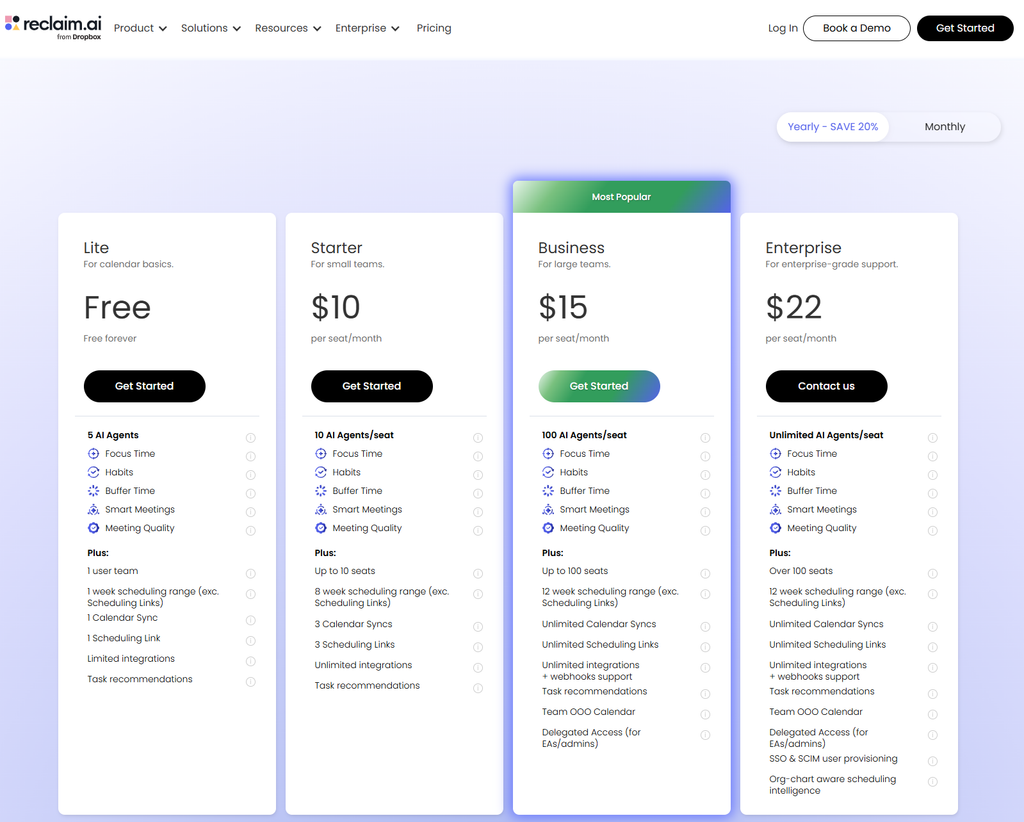The image size is (1024, 822).
Task: Click Meeting Quality icon in Business plan
Action: (548, 528)
